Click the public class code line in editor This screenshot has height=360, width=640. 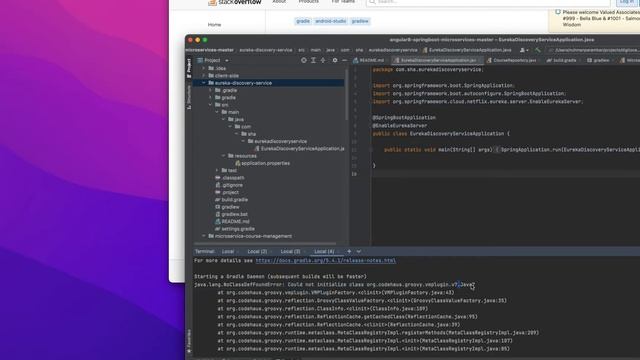click(x=441, y=133)
